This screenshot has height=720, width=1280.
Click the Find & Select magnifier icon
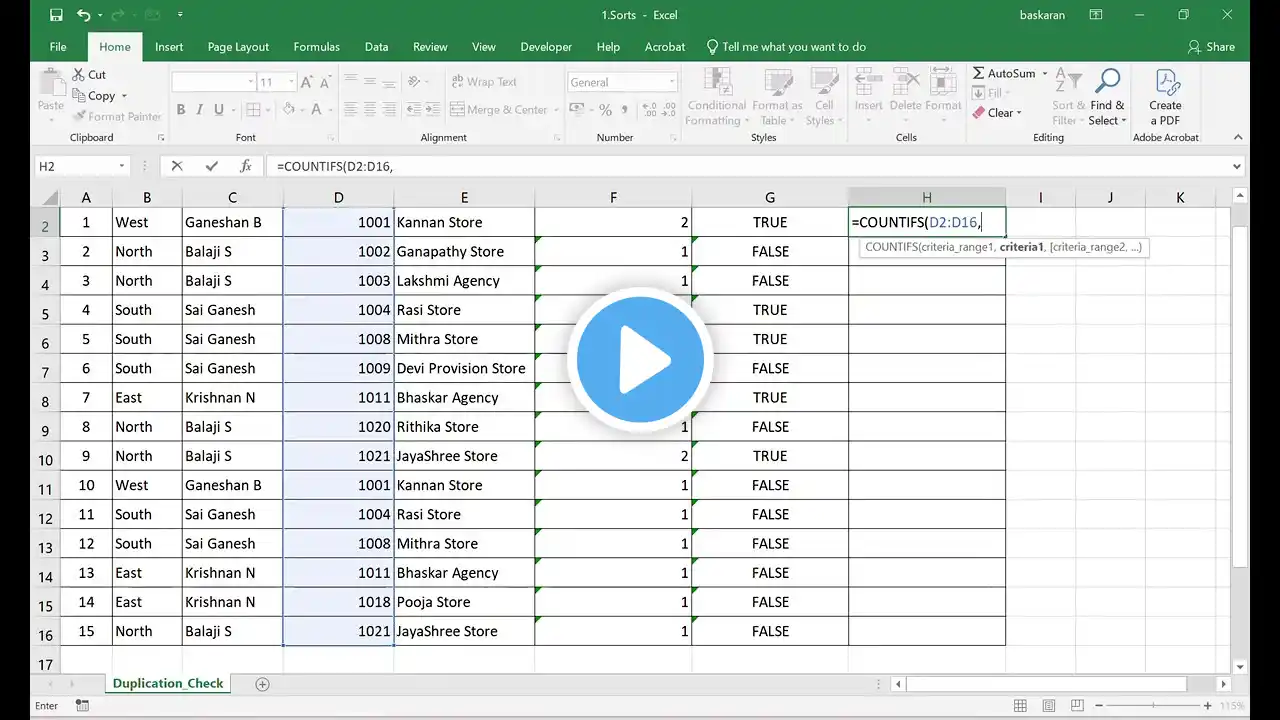pos(1107,82)
